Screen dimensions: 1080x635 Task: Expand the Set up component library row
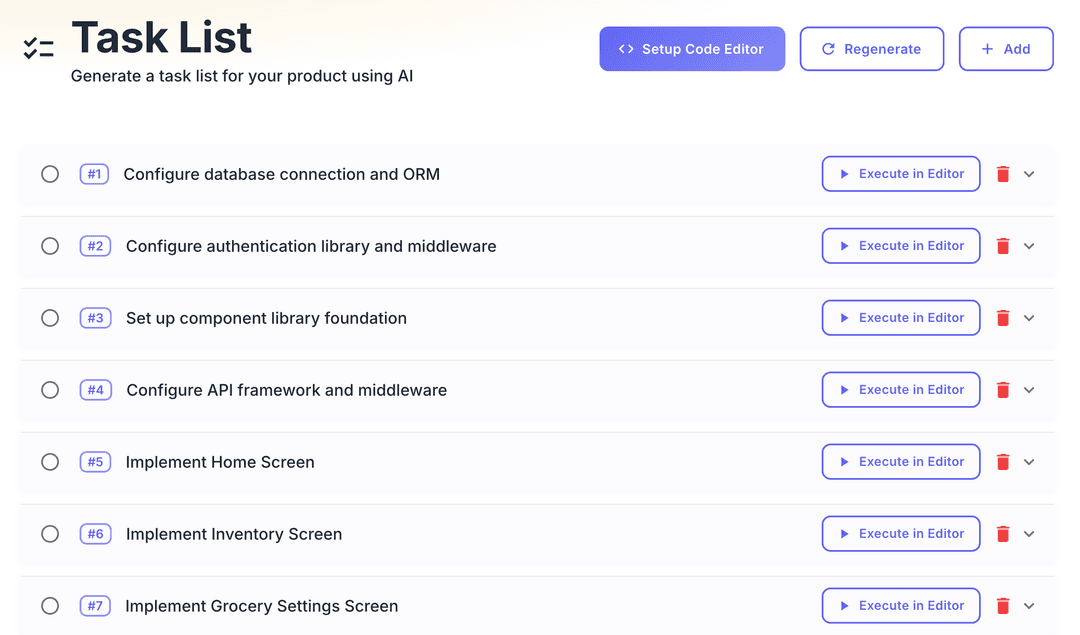pos(1029,318)
